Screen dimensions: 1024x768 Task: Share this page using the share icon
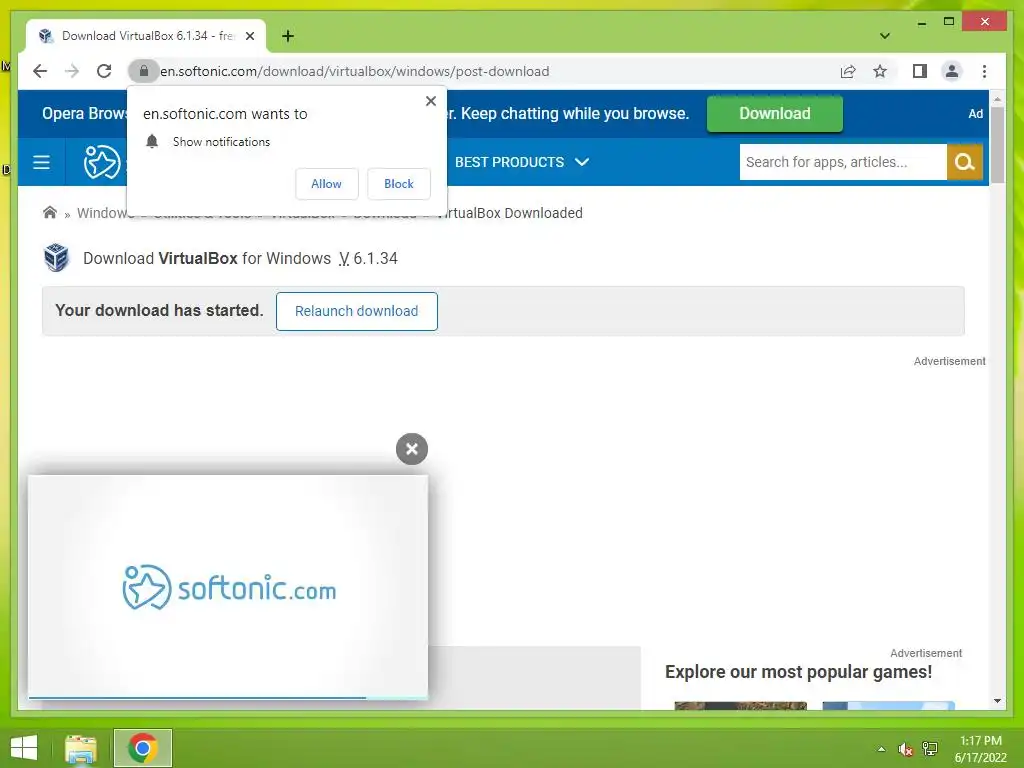point(848,71)
